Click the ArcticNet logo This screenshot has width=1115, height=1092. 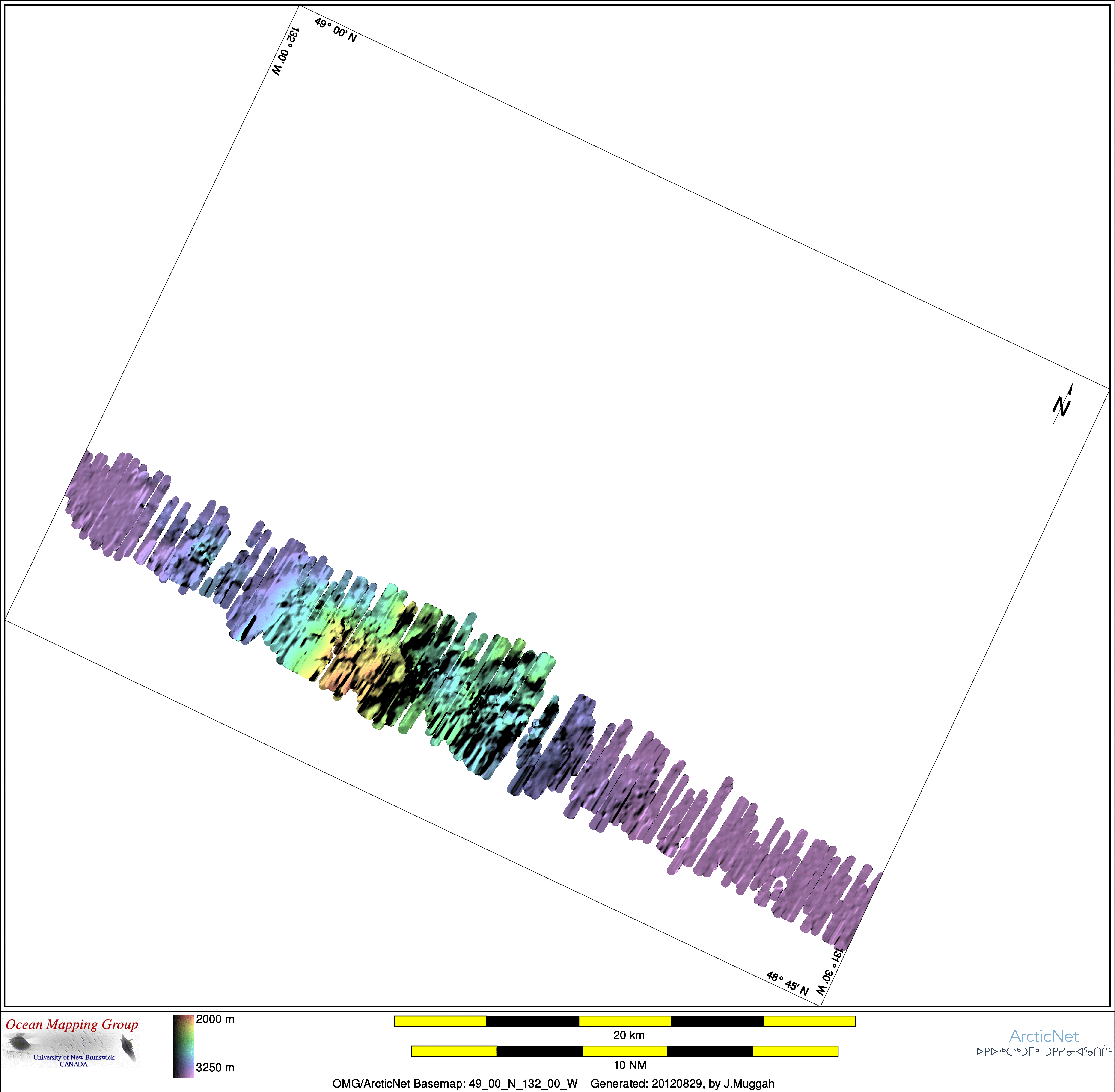(1043, 1036)
